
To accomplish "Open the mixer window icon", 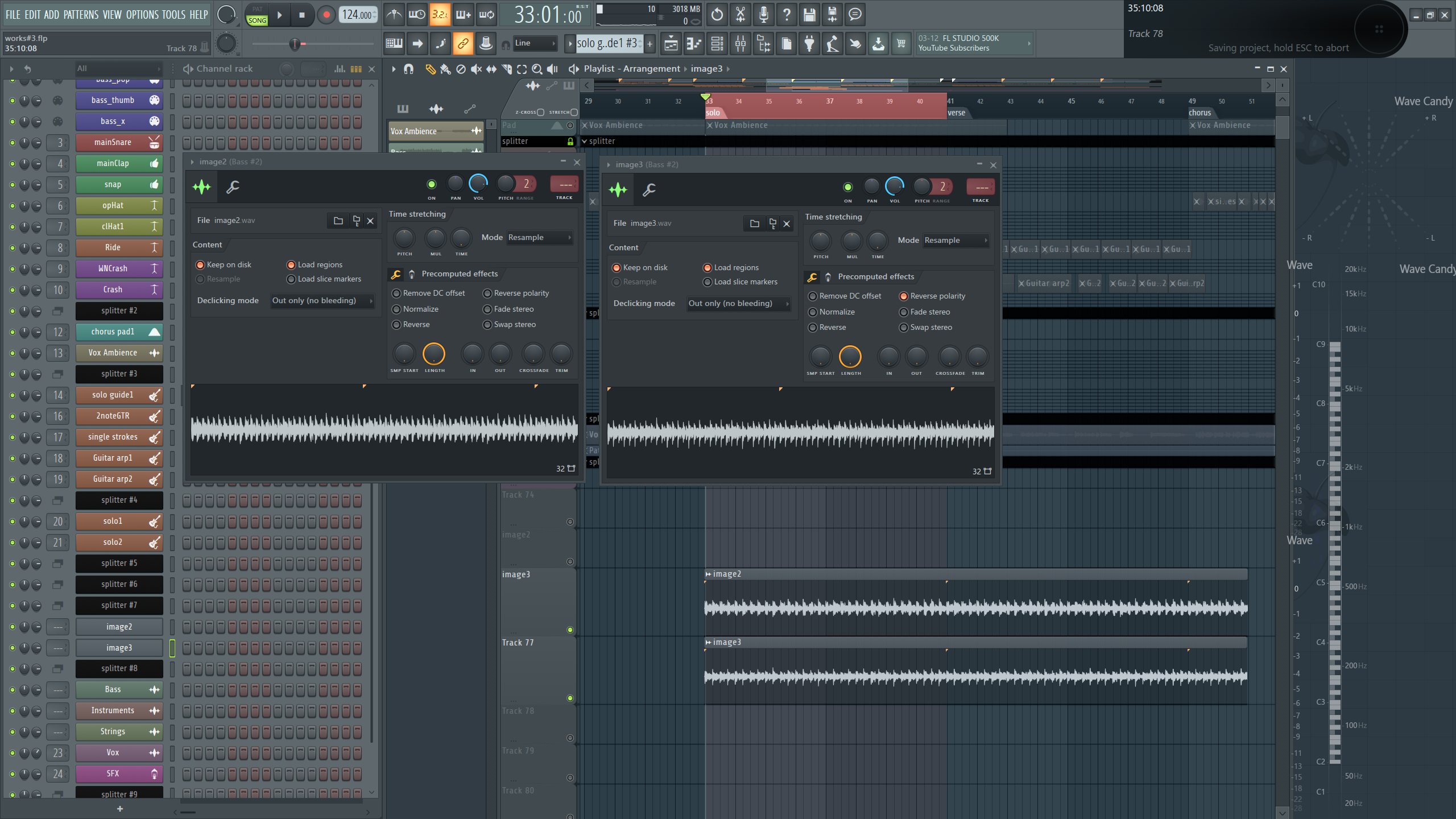I will (740, 43).
